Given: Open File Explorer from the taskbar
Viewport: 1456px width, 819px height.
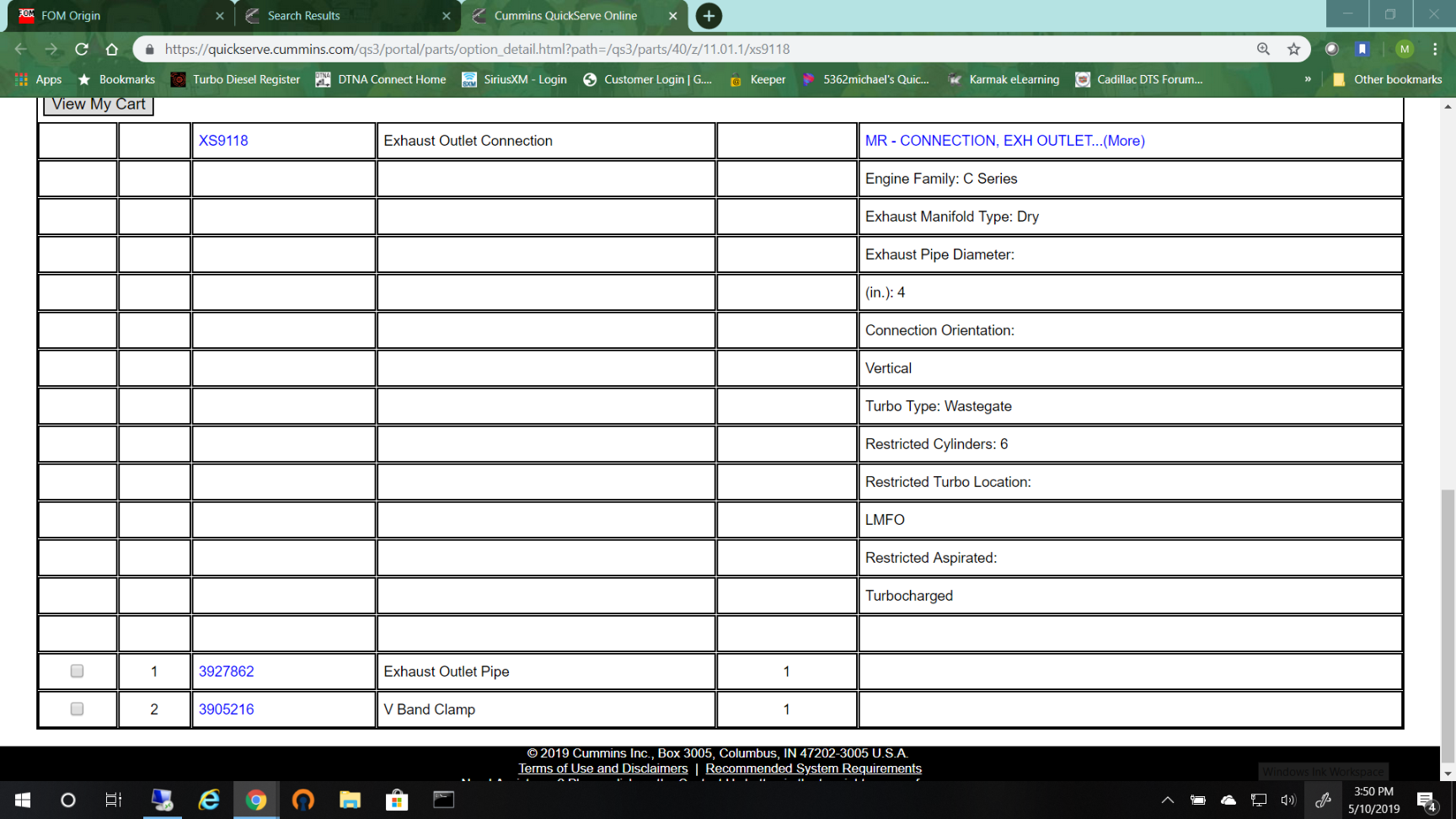Looking at the screenshot, I should (x=350, y=800).
